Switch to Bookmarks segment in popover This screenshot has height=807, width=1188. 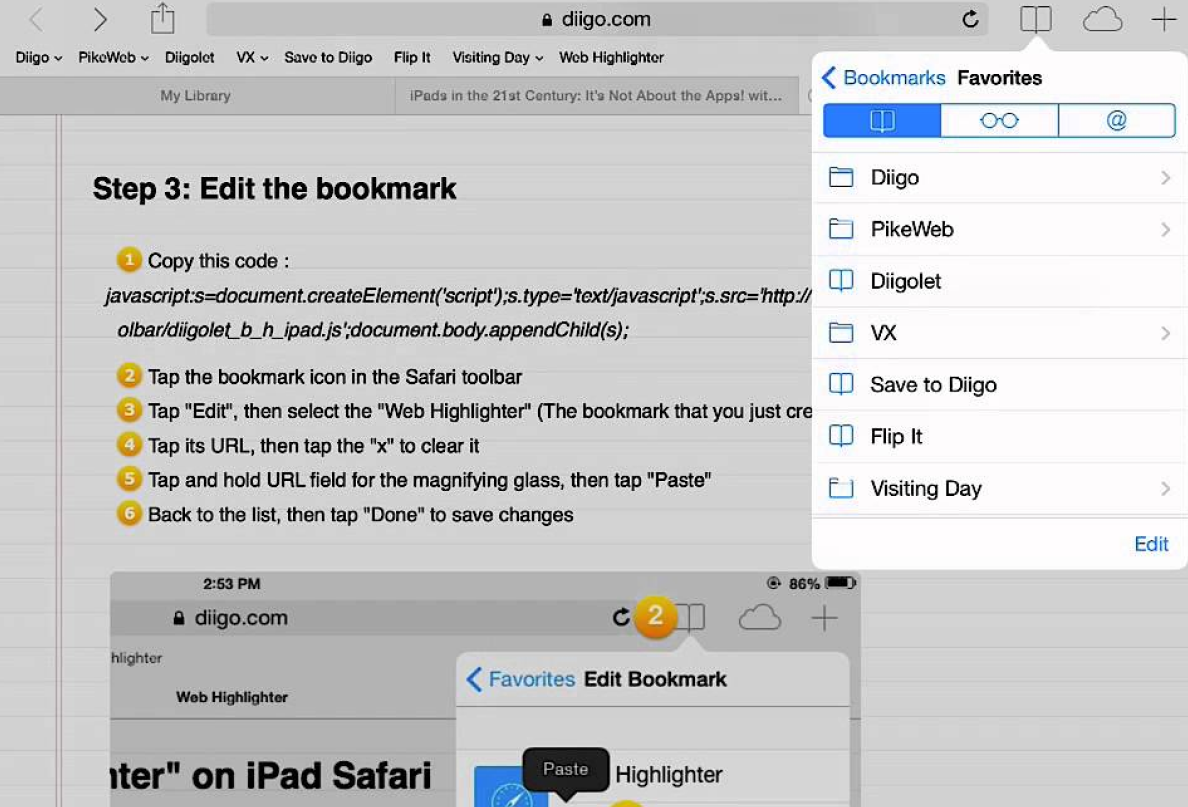point(881,121)
